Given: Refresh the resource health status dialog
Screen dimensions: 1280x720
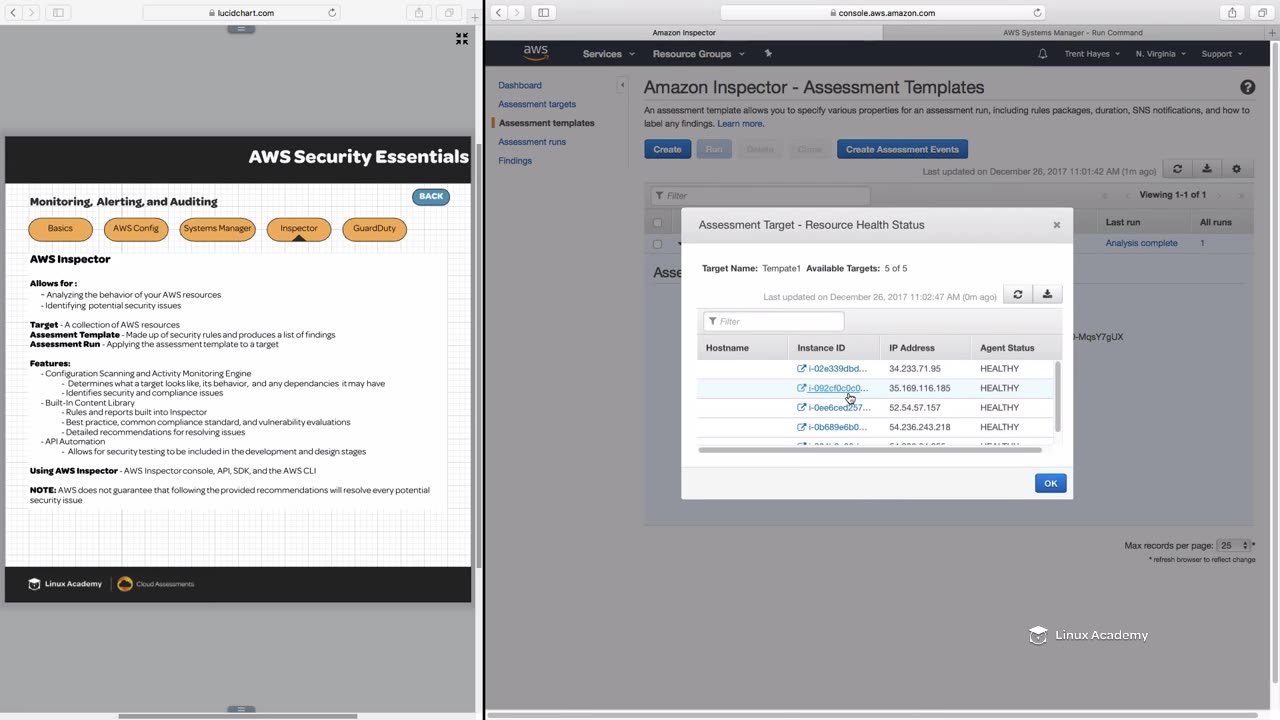Looking at the screenshot, I should pos(1018,294).
